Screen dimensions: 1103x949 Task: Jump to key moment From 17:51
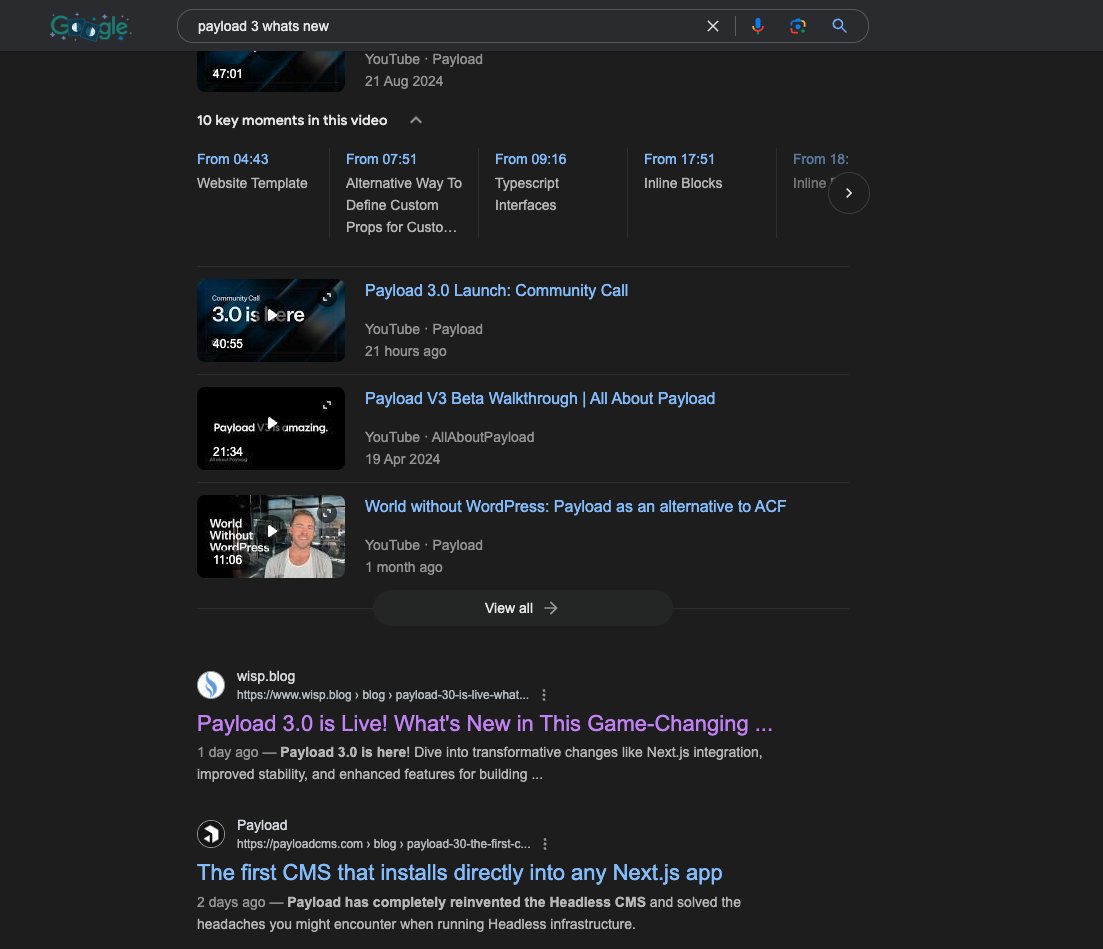click(x=679, y=159)
